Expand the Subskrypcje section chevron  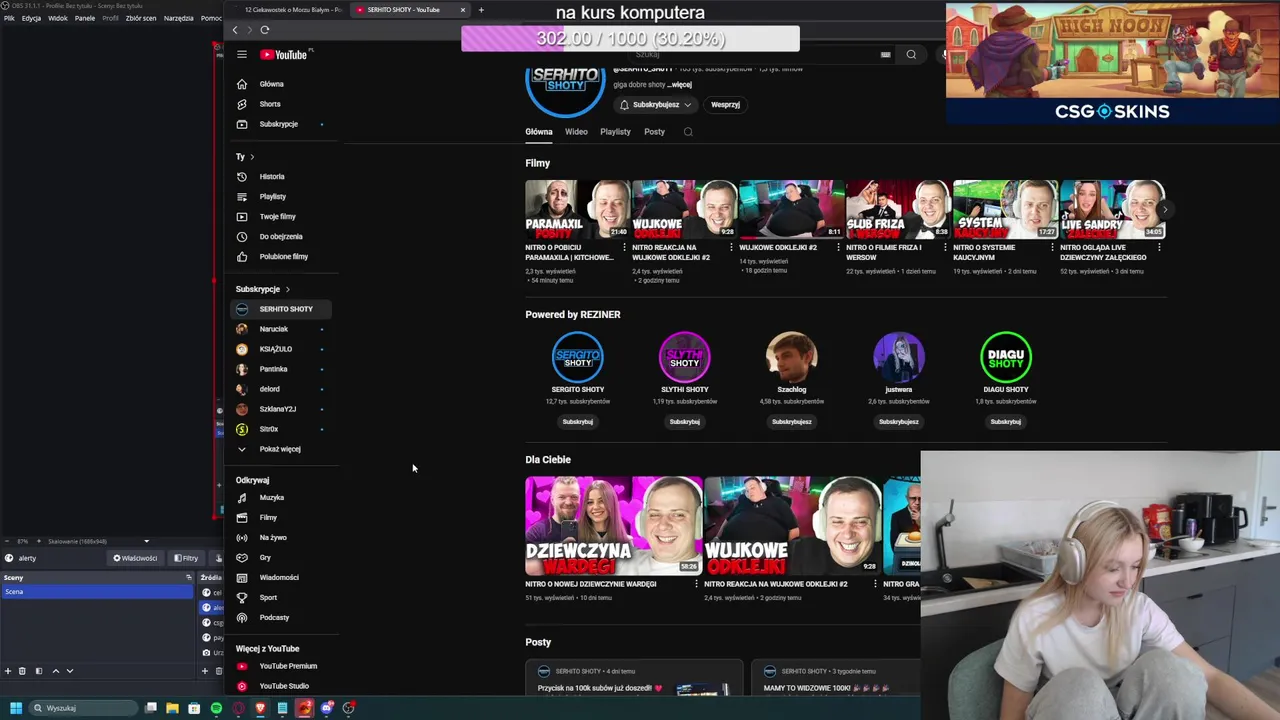click(288, 290)
